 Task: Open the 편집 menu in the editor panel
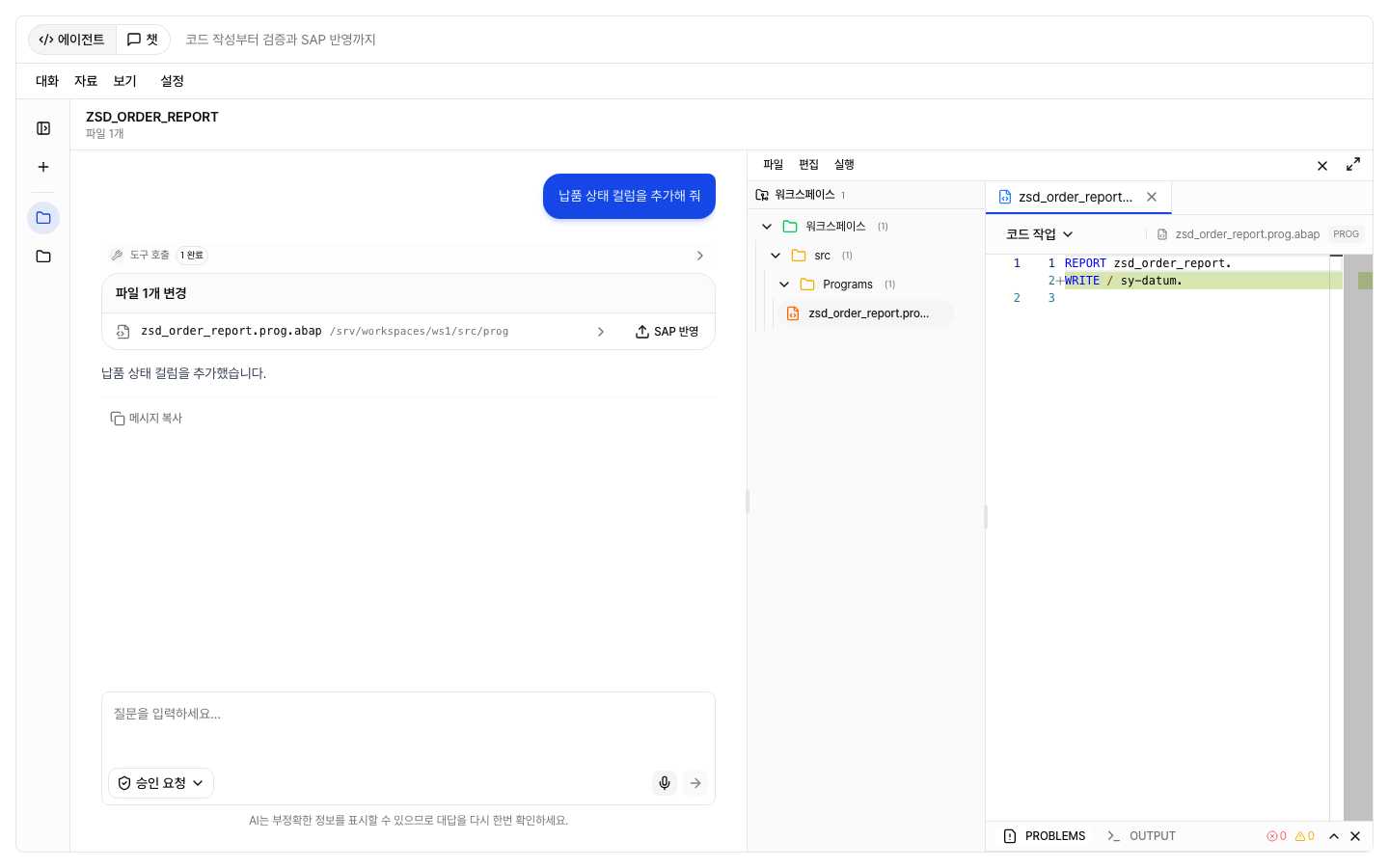tap(808, 165)
